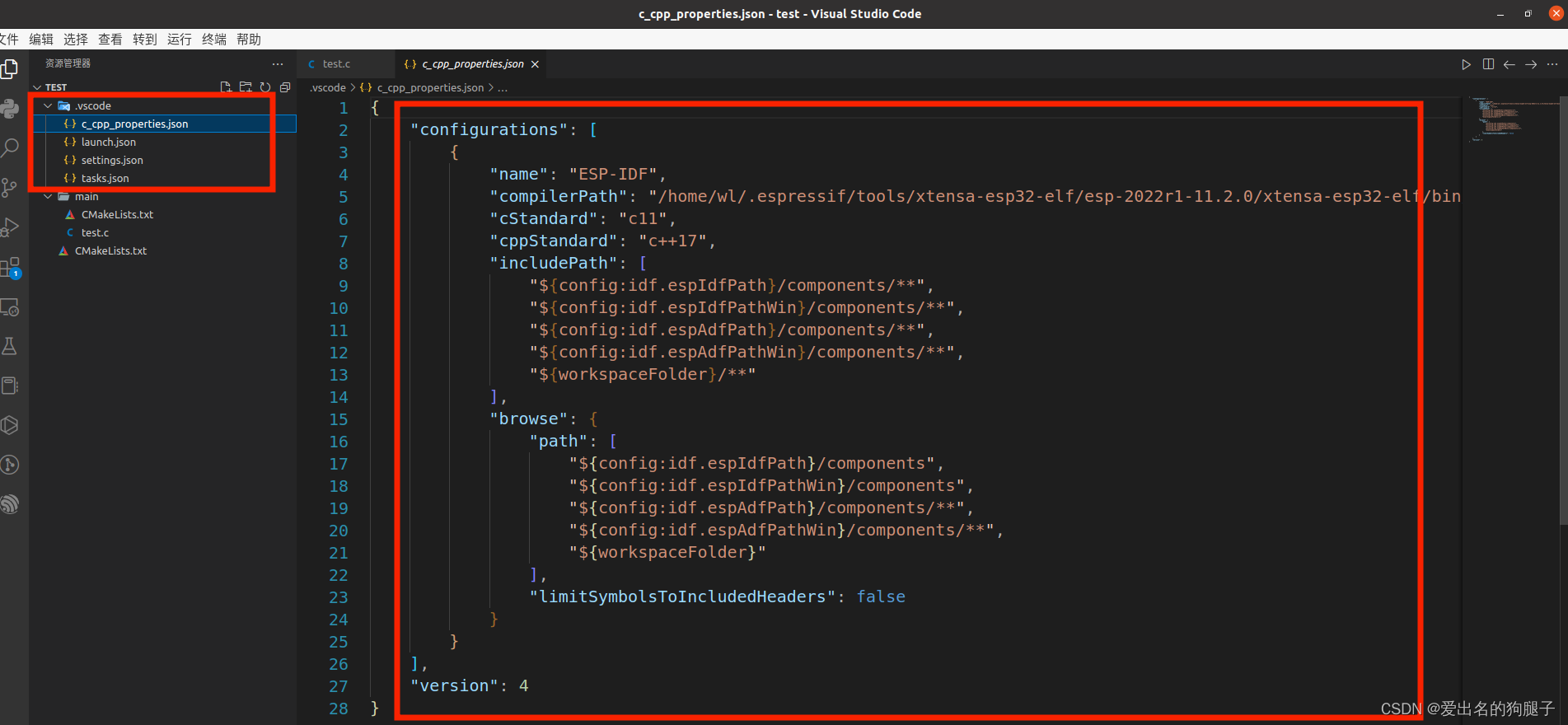Screen dimensions: 1568x725
Task: Click the false value on line 23
Action: [881, 596]
